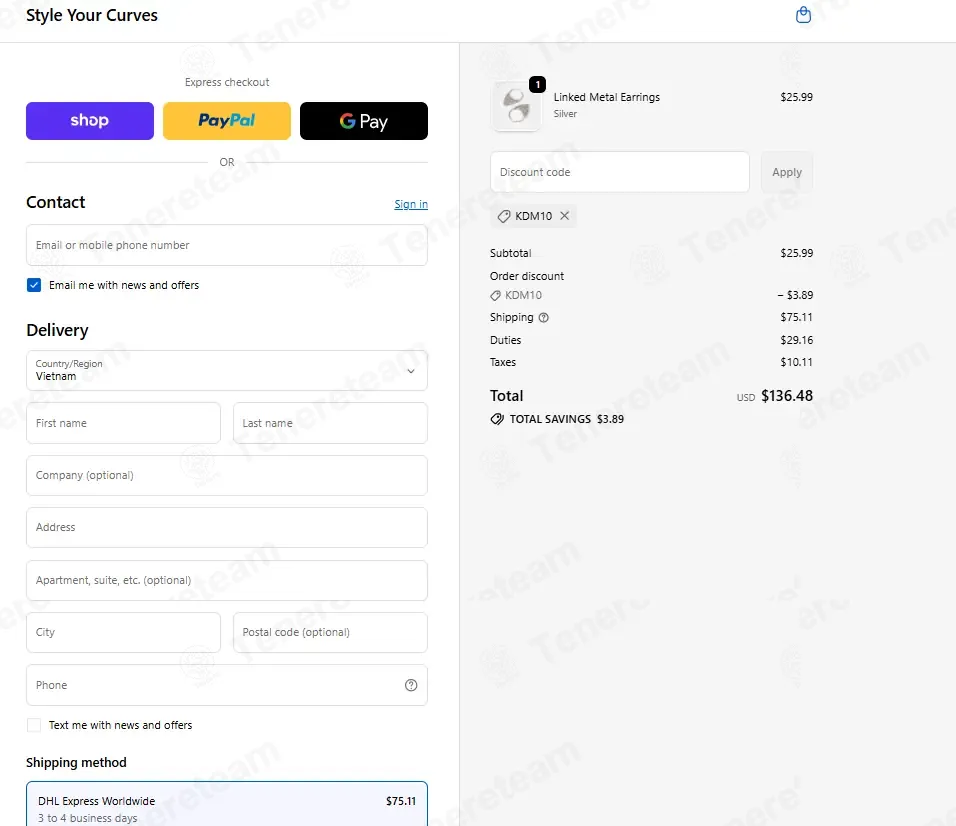Image resolution: width=956 pixels, height=826 pixels.
Task: Click the Duties amount $29.16
Action: tap(796, 340)
